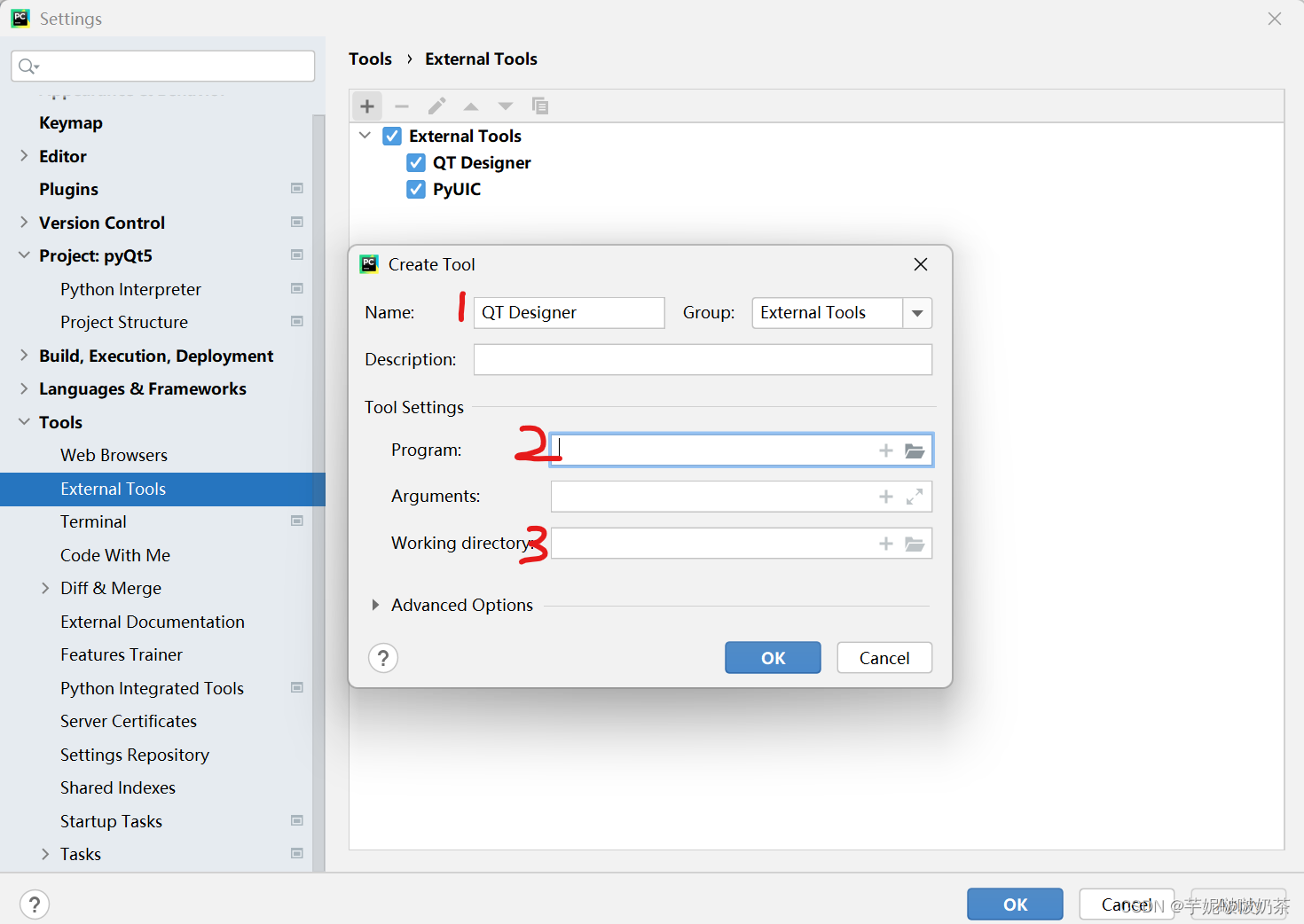Click the Move Down arrow icon

pyautogui.click(x=506, y=106)
